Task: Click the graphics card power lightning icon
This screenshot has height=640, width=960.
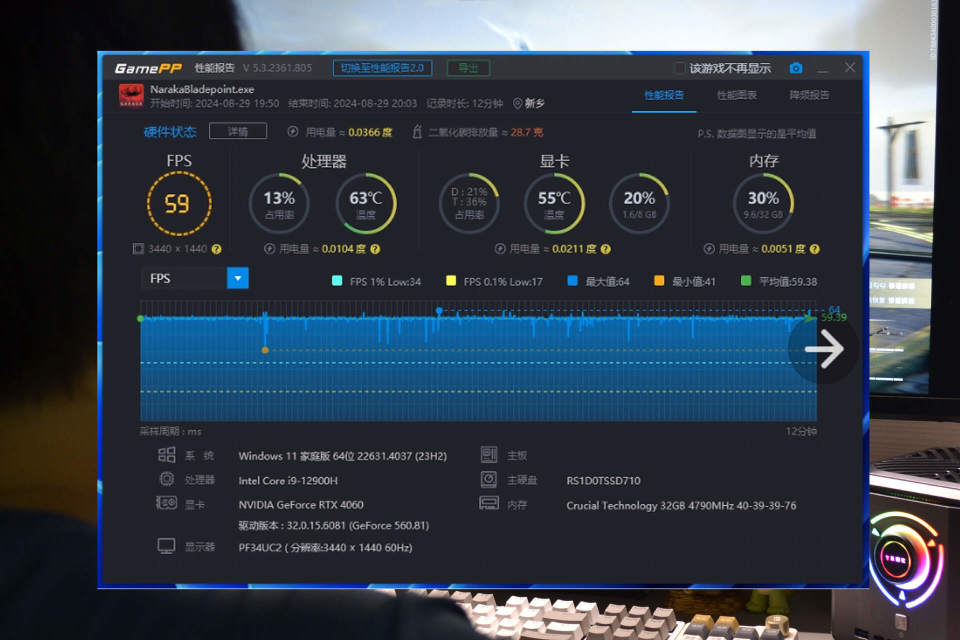Action: point(500,249)
